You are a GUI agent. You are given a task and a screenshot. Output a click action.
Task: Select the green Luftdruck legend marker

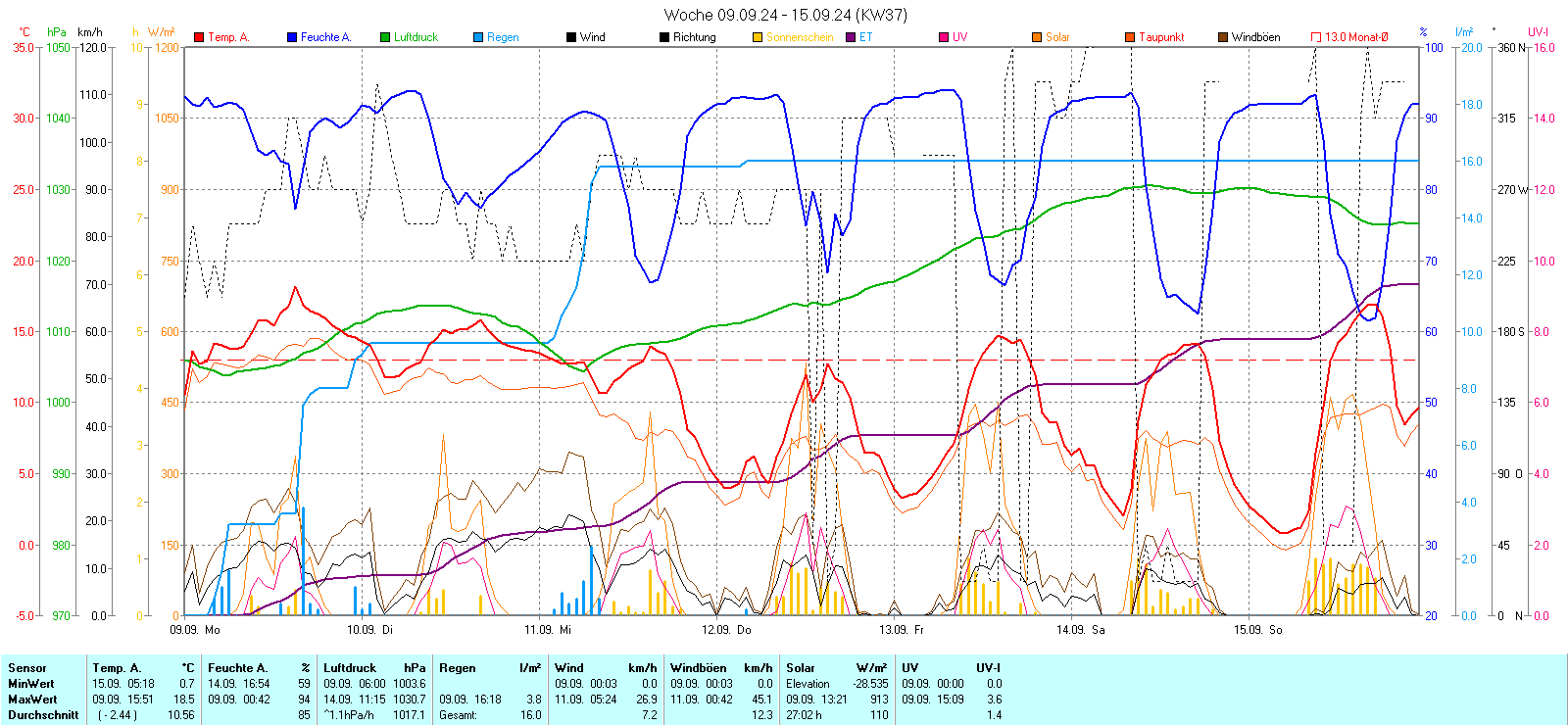tap(385, 37)
